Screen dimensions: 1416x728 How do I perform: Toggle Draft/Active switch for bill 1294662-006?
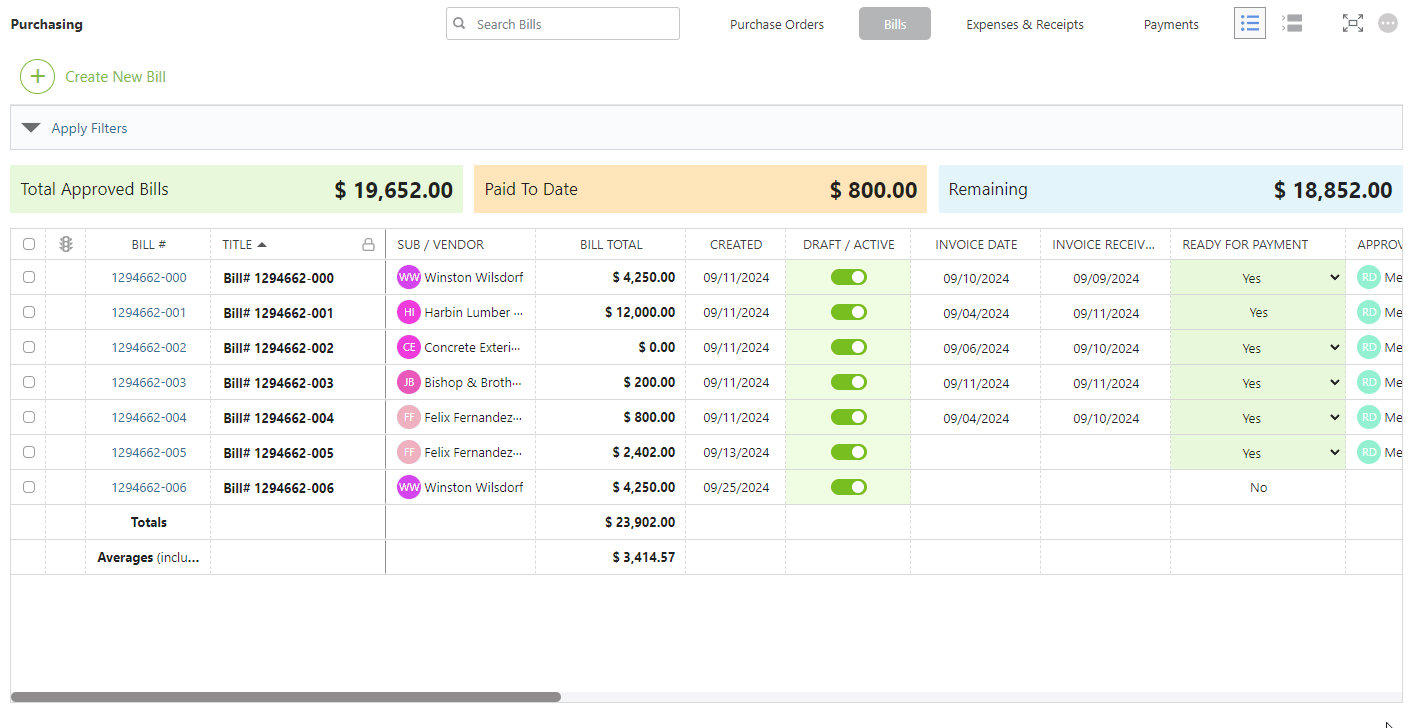(x=848, y=487)
